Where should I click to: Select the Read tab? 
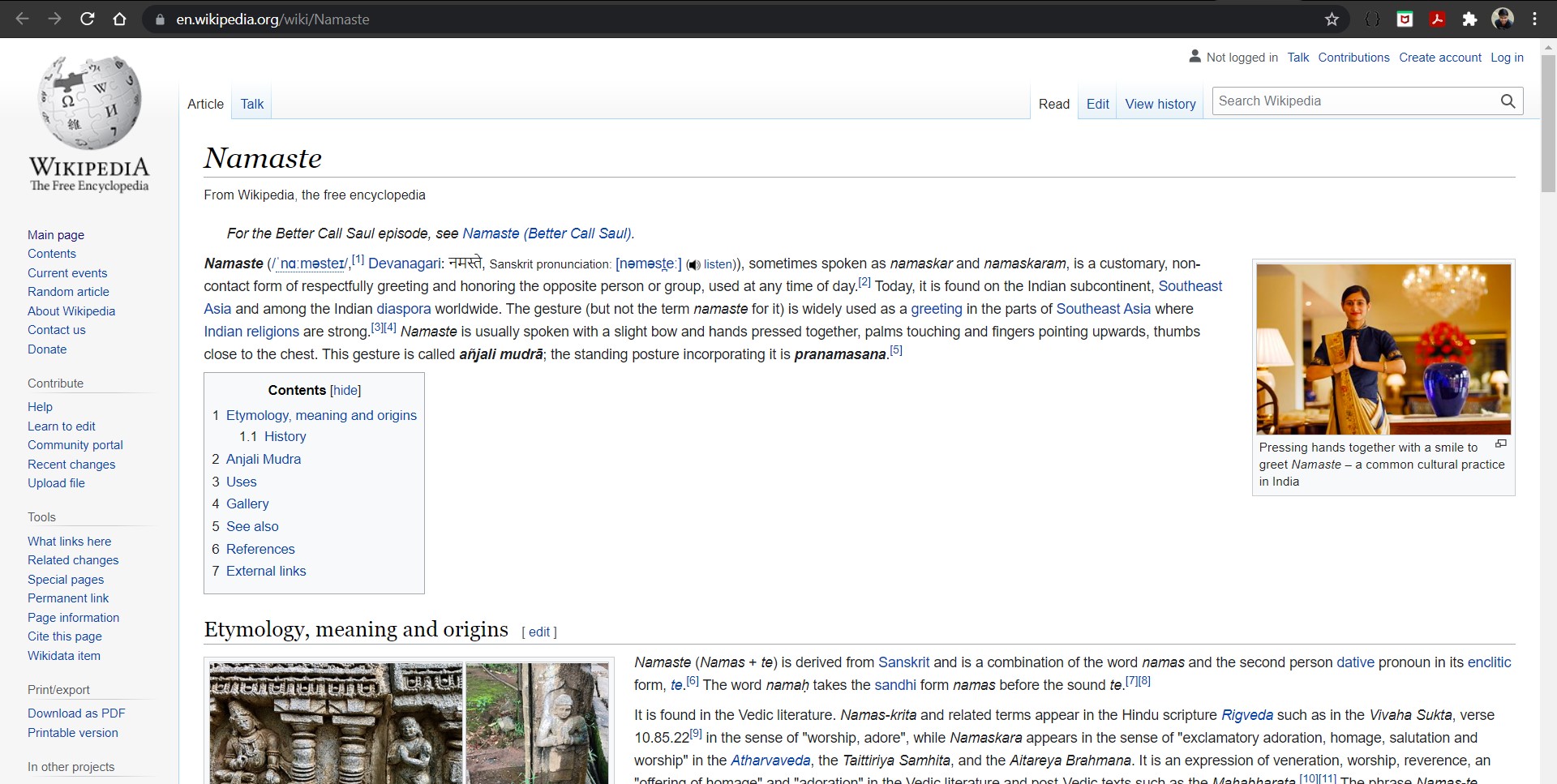1054,104
